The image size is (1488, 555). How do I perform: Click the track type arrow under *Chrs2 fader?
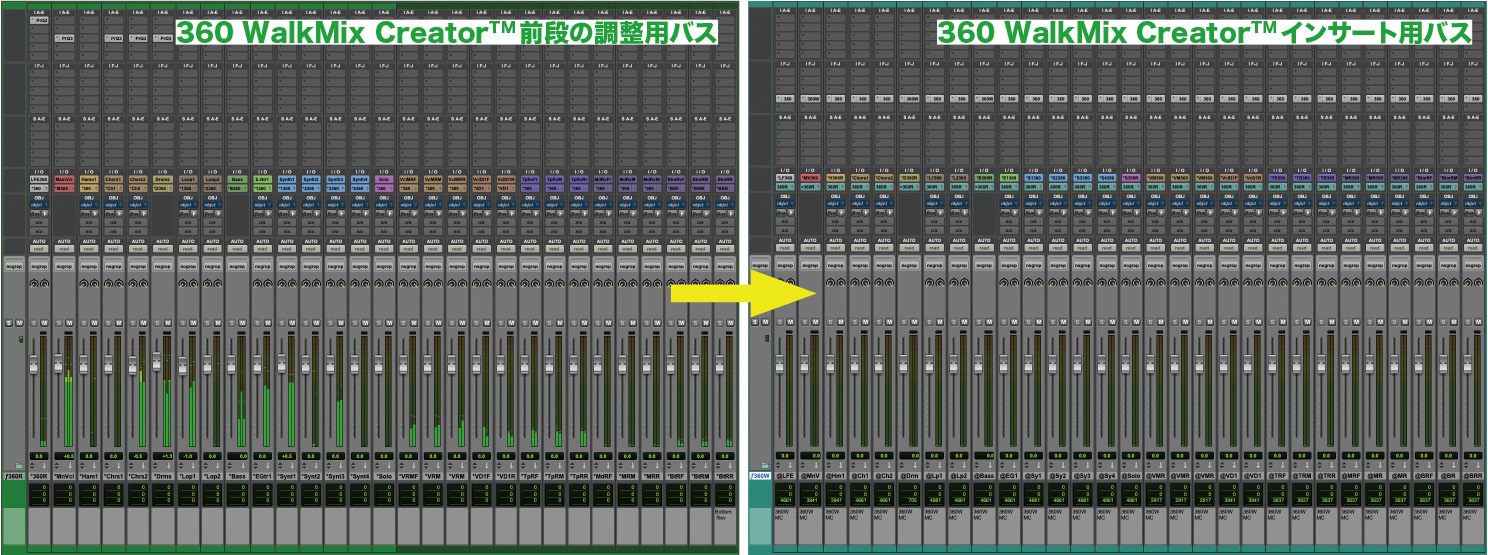(x=144, y=465)
